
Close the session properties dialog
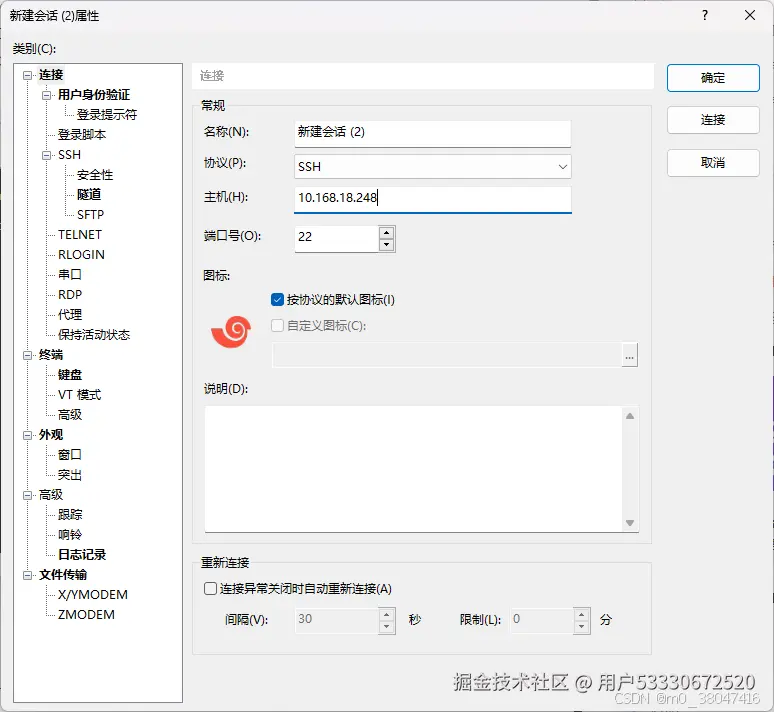[x=750, y=15]
